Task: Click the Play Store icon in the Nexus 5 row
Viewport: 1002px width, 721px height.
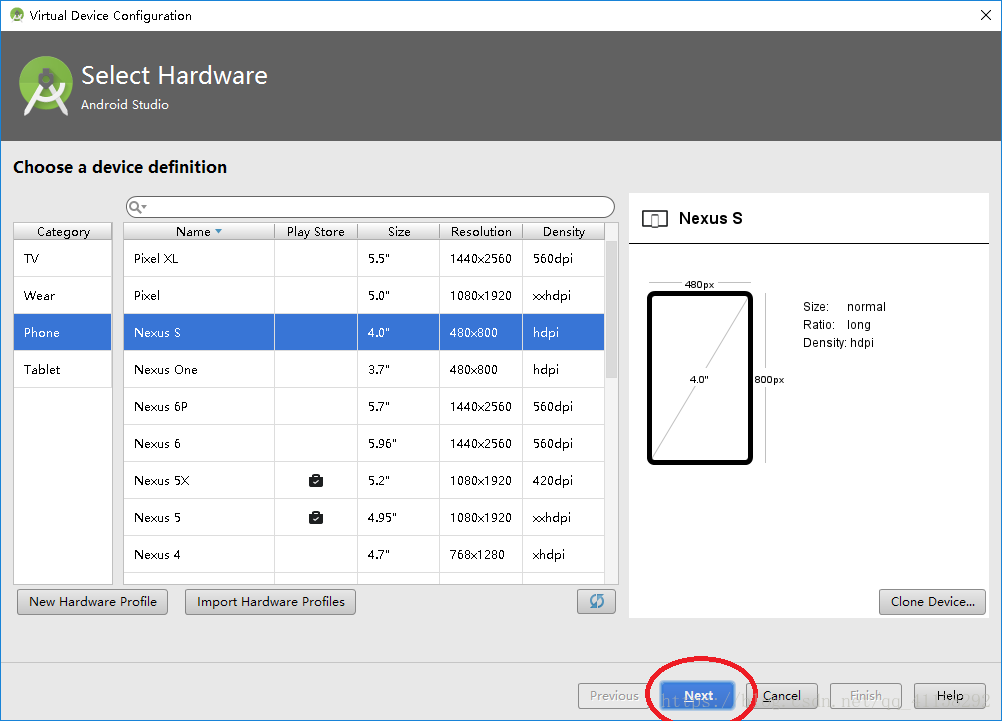Action: [x=316, y=518]
